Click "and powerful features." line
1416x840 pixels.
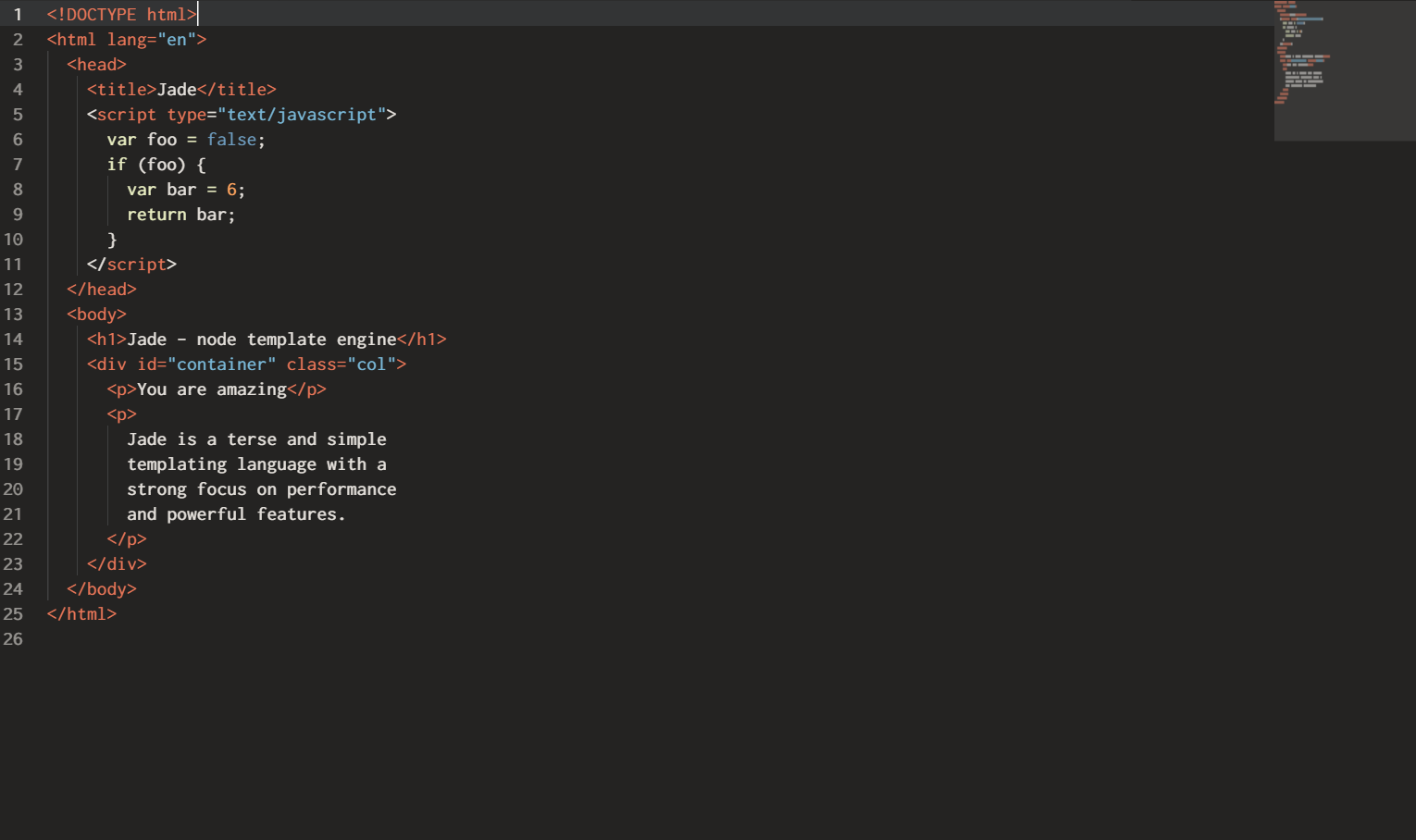coord(236,514)
